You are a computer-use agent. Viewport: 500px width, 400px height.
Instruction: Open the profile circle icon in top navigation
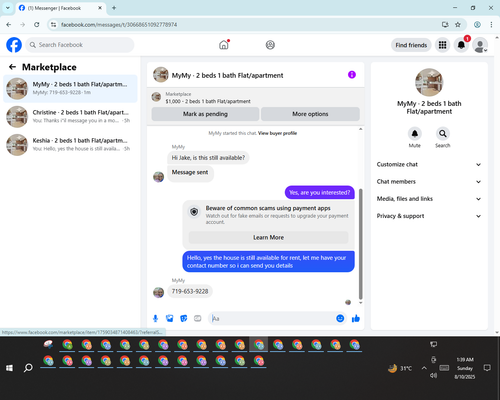coord(270,45)
